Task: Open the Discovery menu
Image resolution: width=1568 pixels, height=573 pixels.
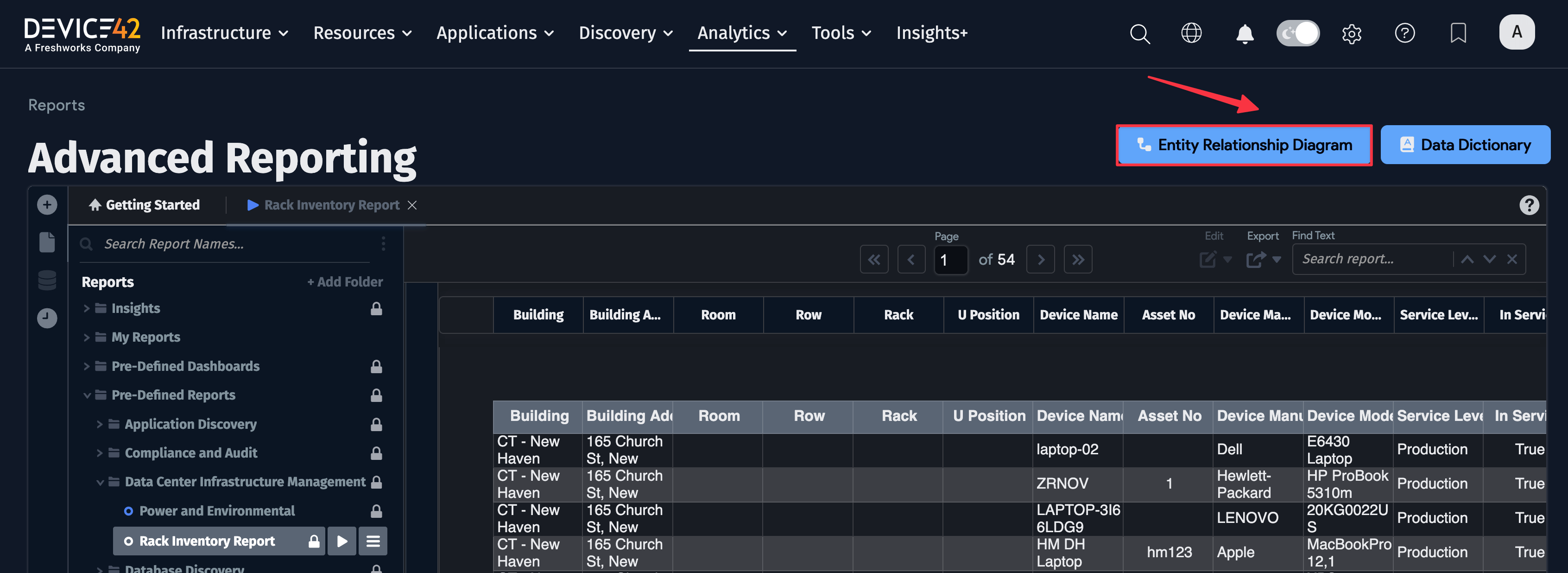Action: tap(625, 33)
